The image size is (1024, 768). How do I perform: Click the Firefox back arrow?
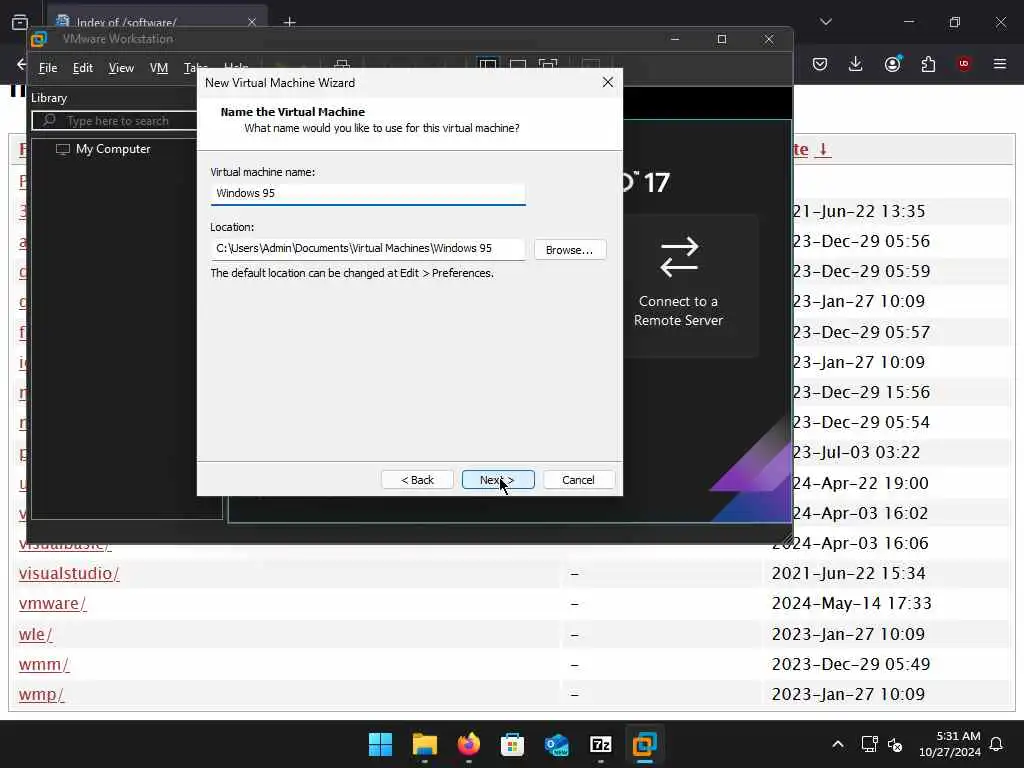click(x=21, y=64)
